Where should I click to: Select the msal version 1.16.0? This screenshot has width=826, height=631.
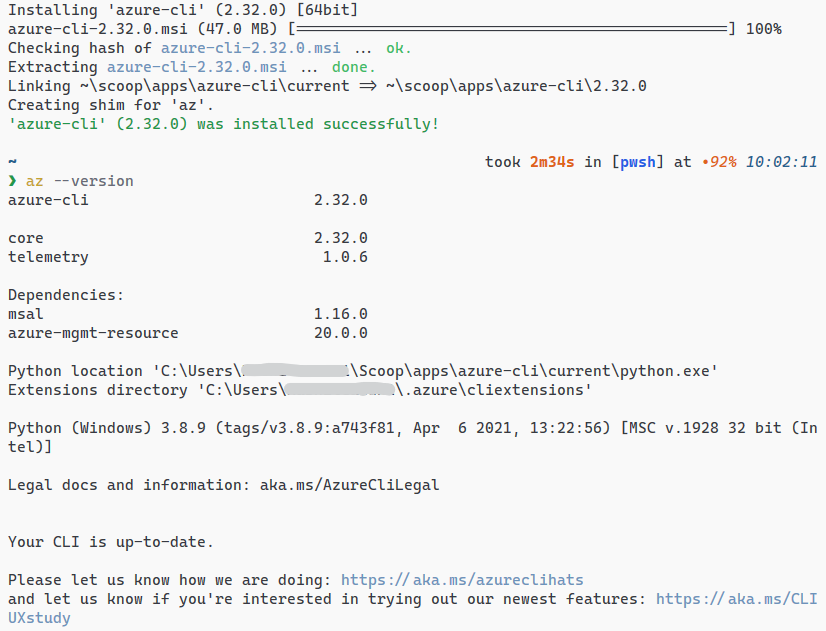tap(340, 314)
